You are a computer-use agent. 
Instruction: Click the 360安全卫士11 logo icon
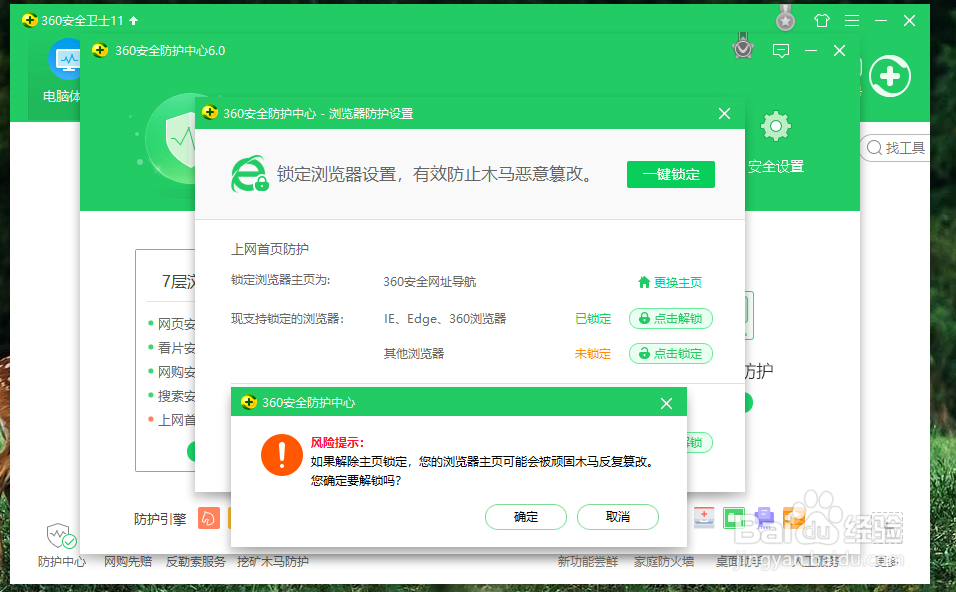point(29,20)
